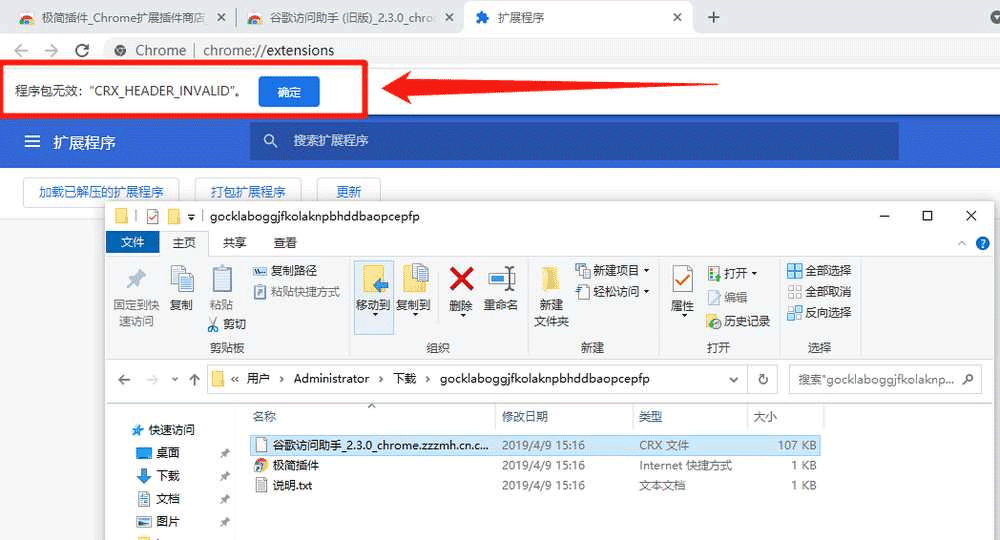Open Explorer help question mark icon

(983, 244)
